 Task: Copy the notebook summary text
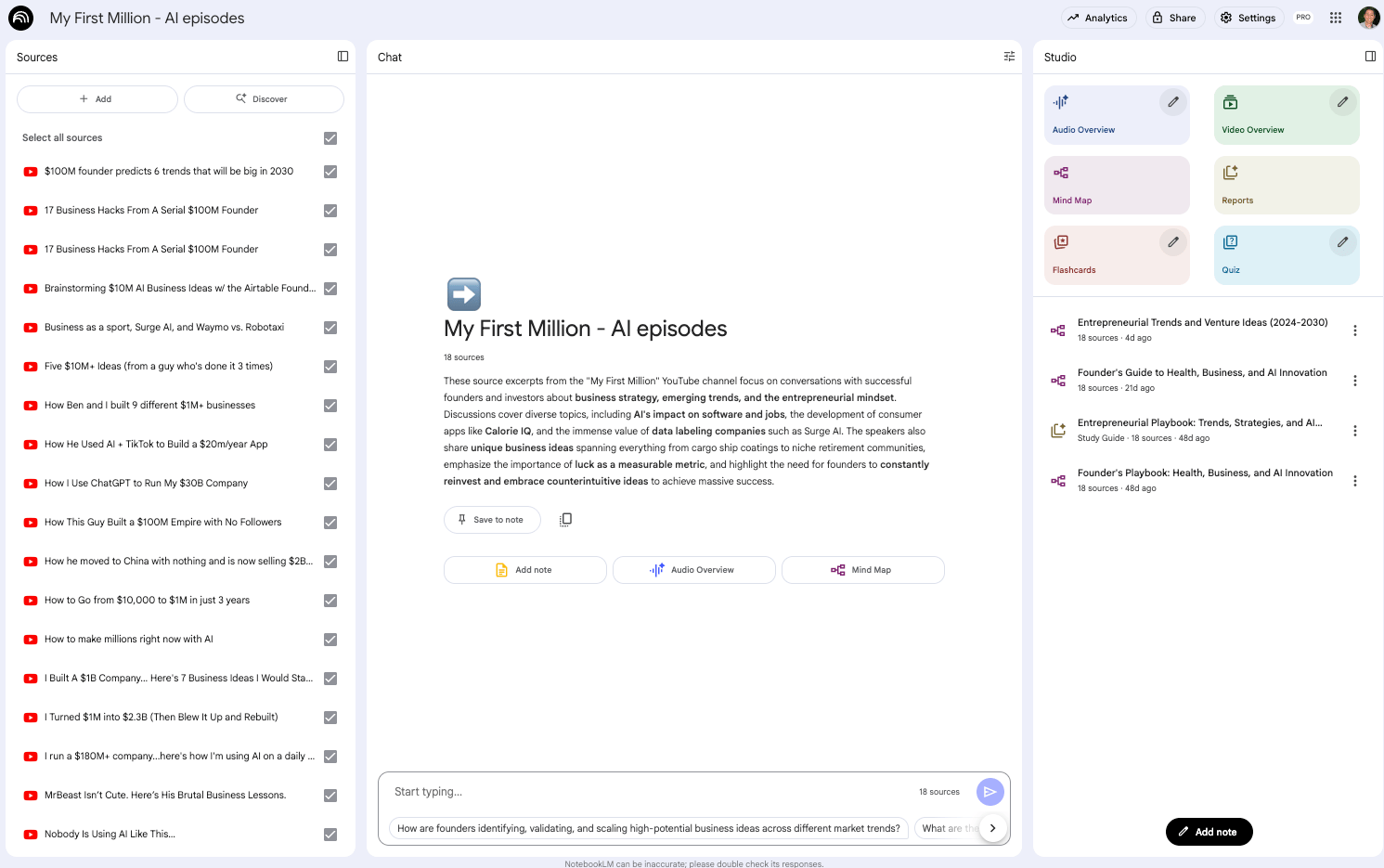tap(565, 520)
